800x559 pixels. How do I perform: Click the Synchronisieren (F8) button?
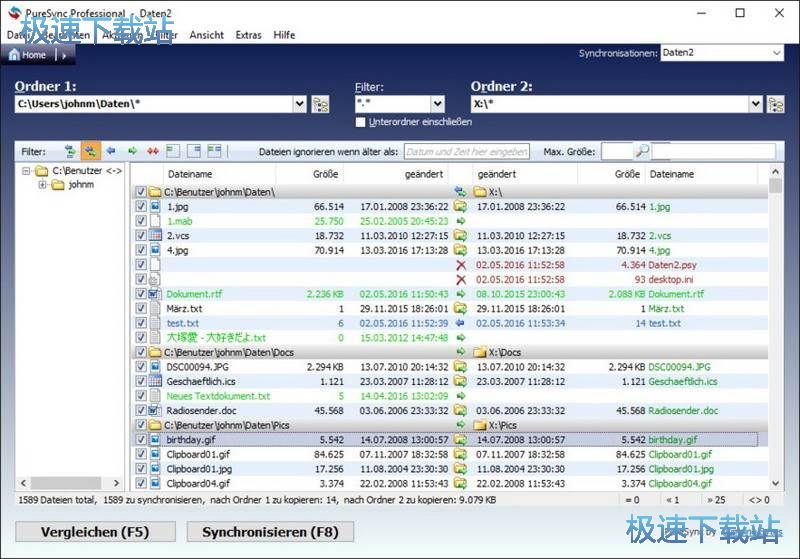pyautogui.click(x=270, y=532)
